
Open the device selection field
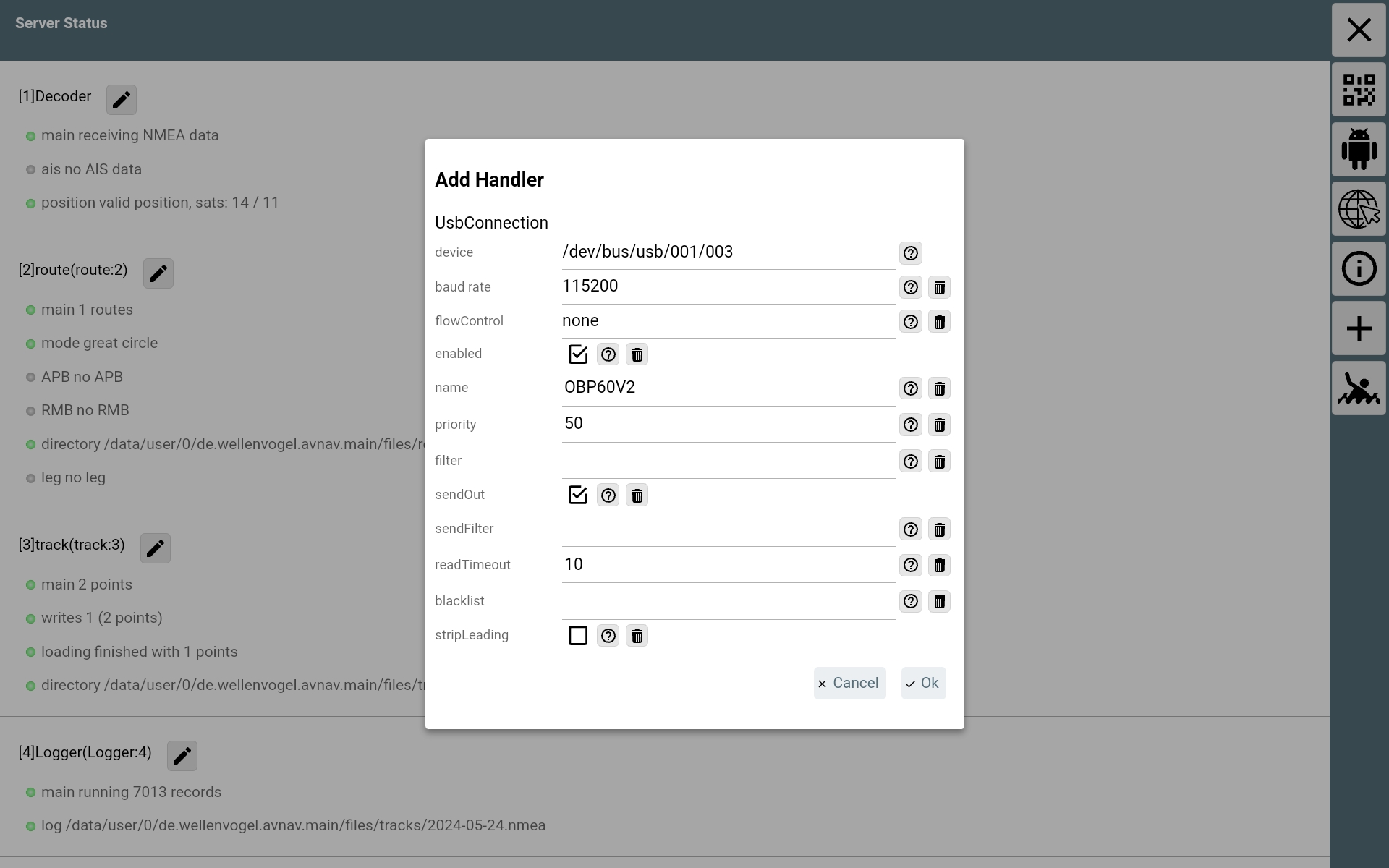pyautogui.click(x=729, y=252)
